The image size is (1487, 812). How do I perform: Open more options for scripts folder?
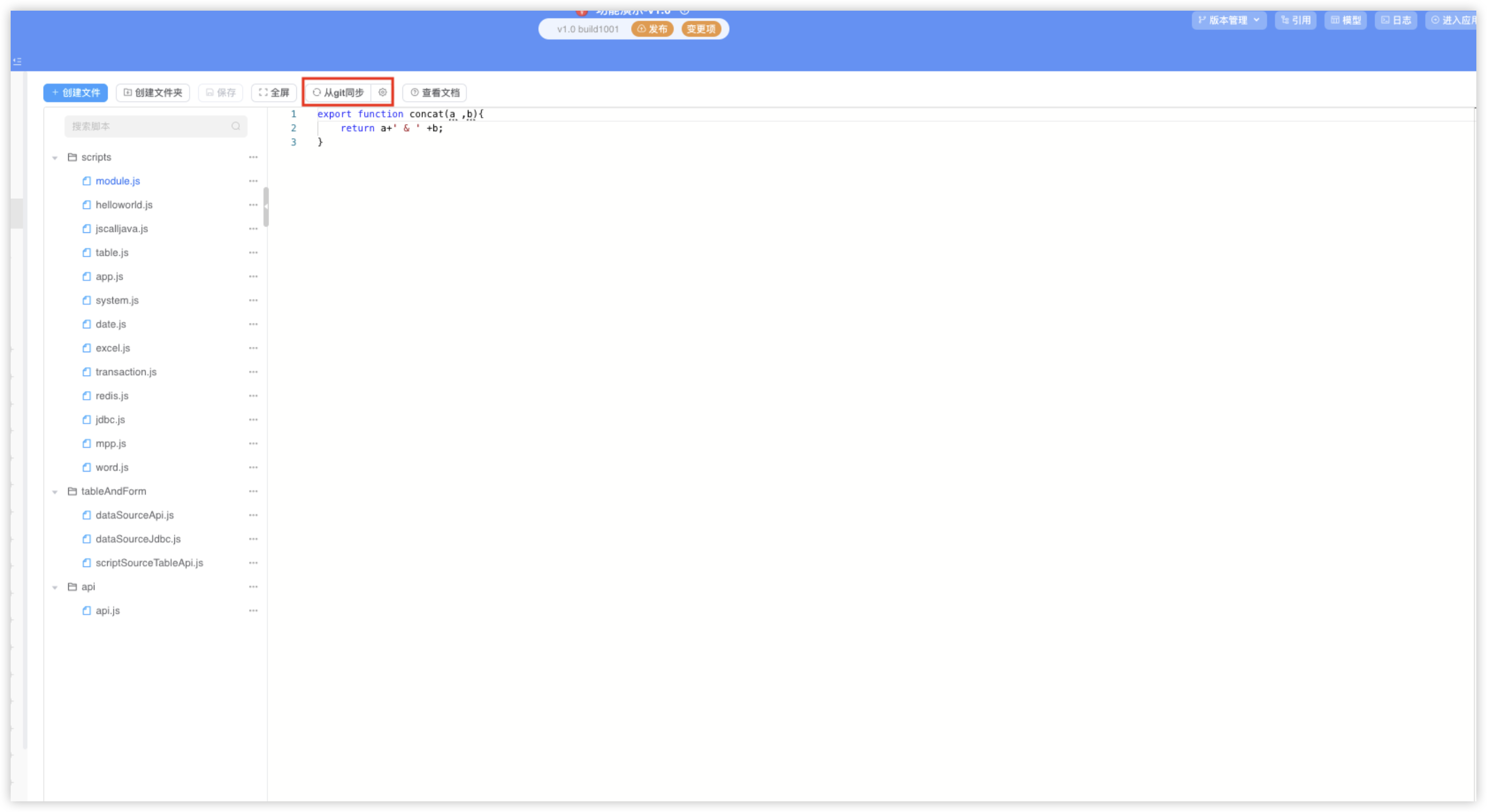click(x=253, y=157)
